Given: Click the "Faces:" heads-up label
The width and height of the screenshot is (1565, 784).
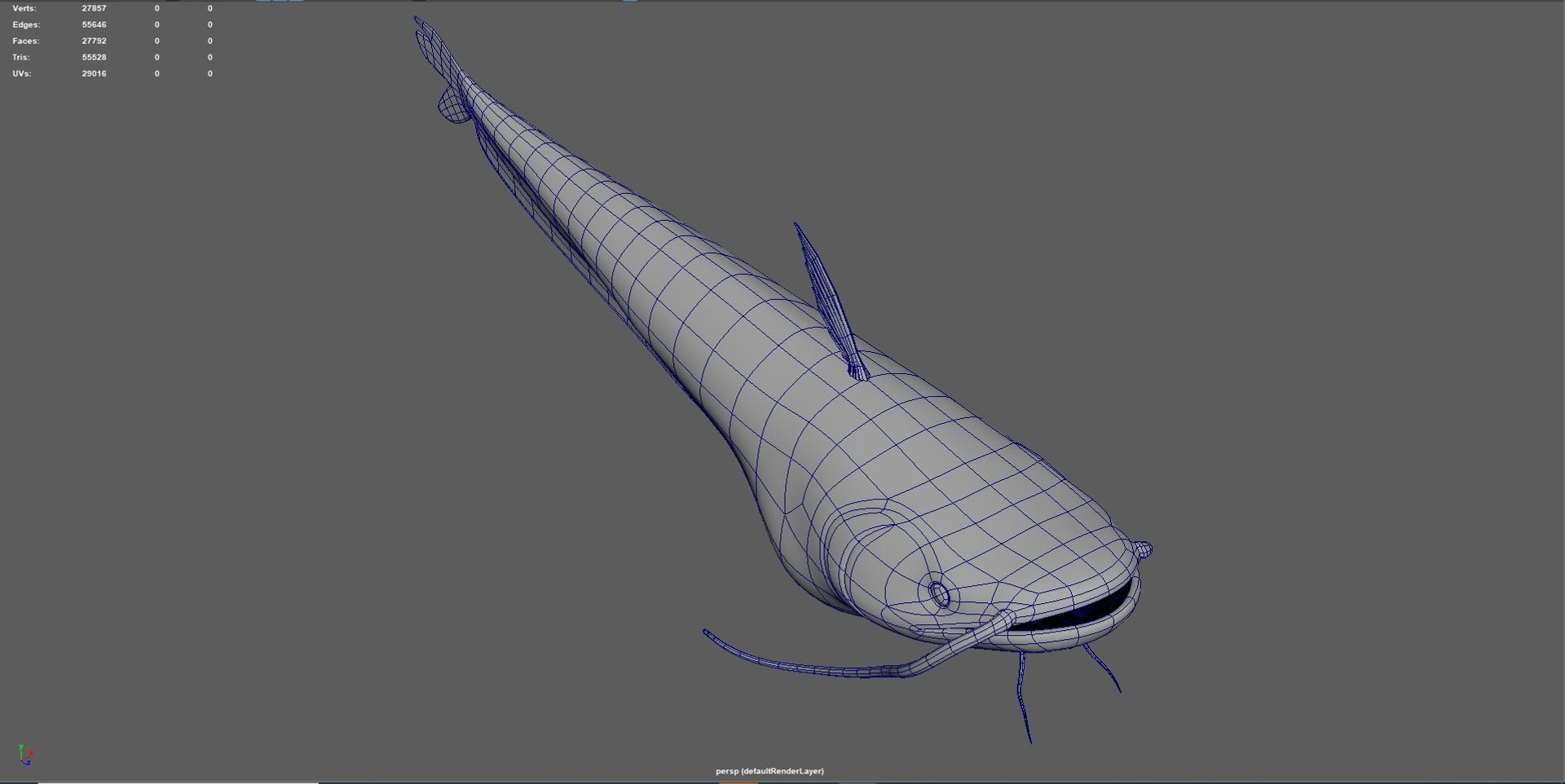Looking at the screenshot, I should point(26,41).
